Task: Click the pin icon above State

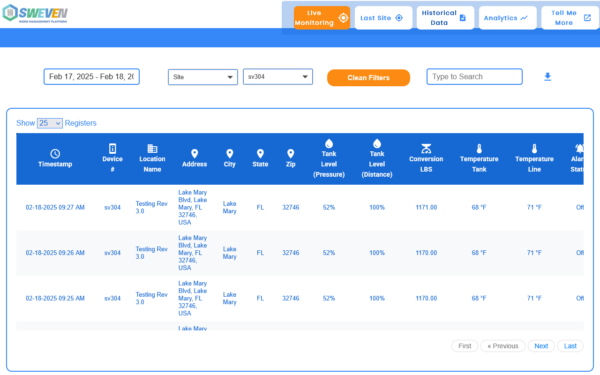Action: click(260, 153)
